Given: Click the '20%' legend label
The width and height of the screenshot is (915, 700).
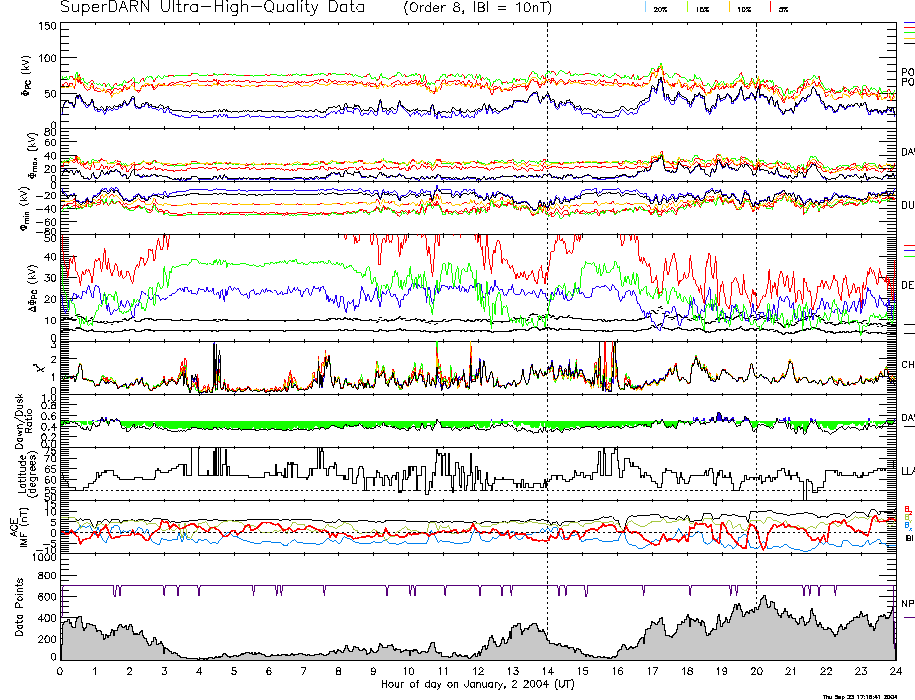Looking at the screenshot, I should coord(661,9).
